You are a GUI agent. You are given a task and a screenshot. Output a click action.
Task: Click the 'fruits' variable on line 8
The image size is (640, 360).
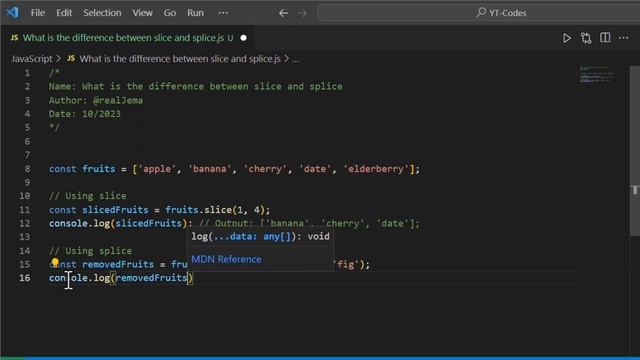click(x=99, y=169)
